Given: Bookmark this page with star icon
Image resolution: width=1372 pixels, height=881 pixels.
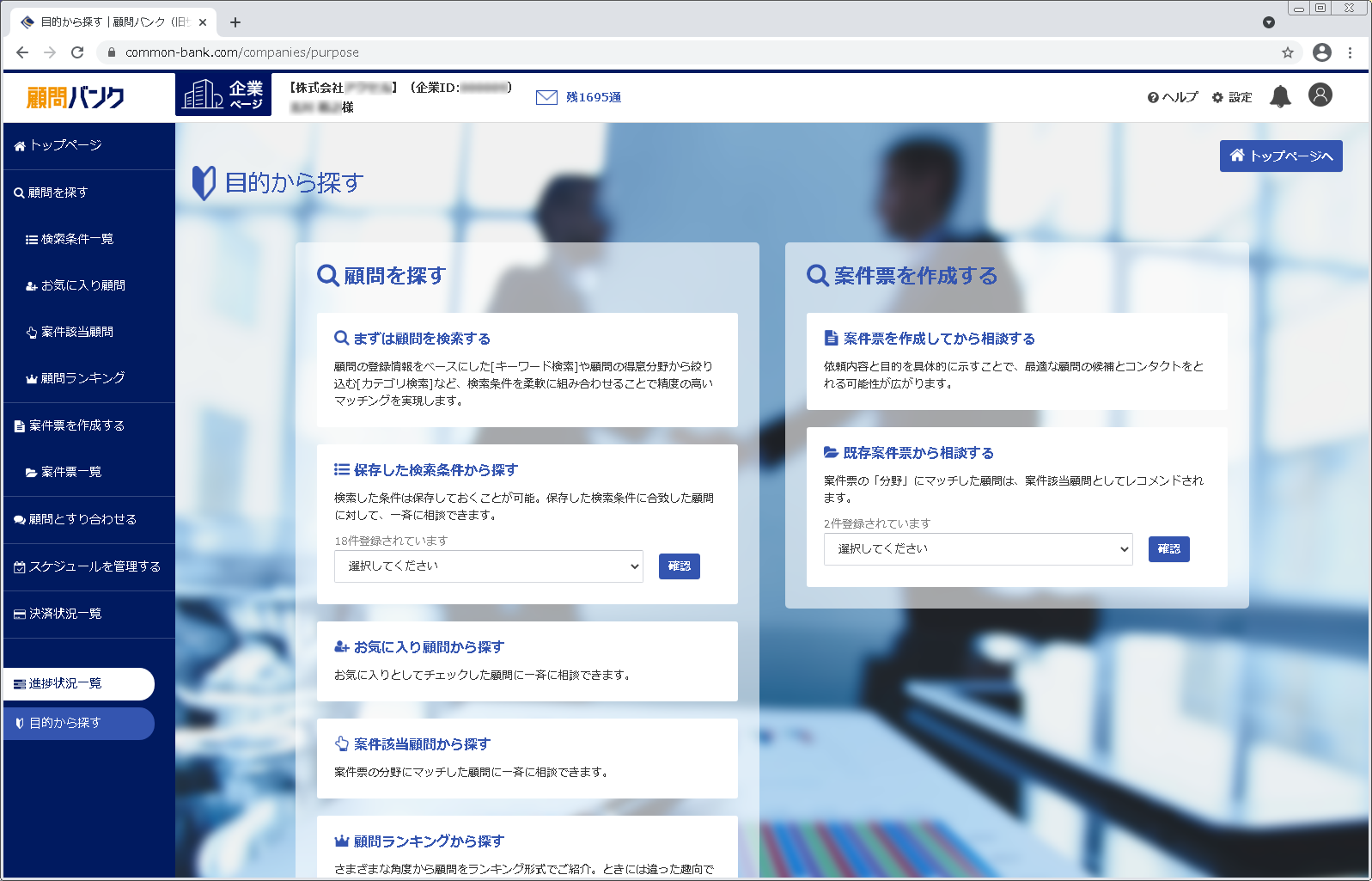Looking at the screenshot, I should pos(1288,52).
